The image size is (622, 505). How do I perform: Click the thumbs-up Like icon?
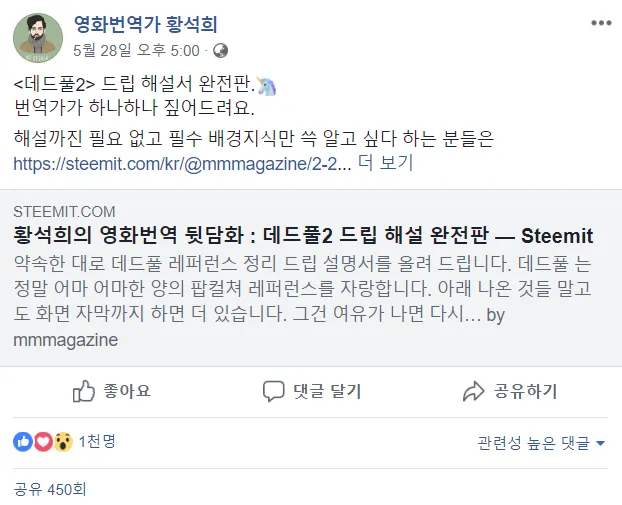85,391
